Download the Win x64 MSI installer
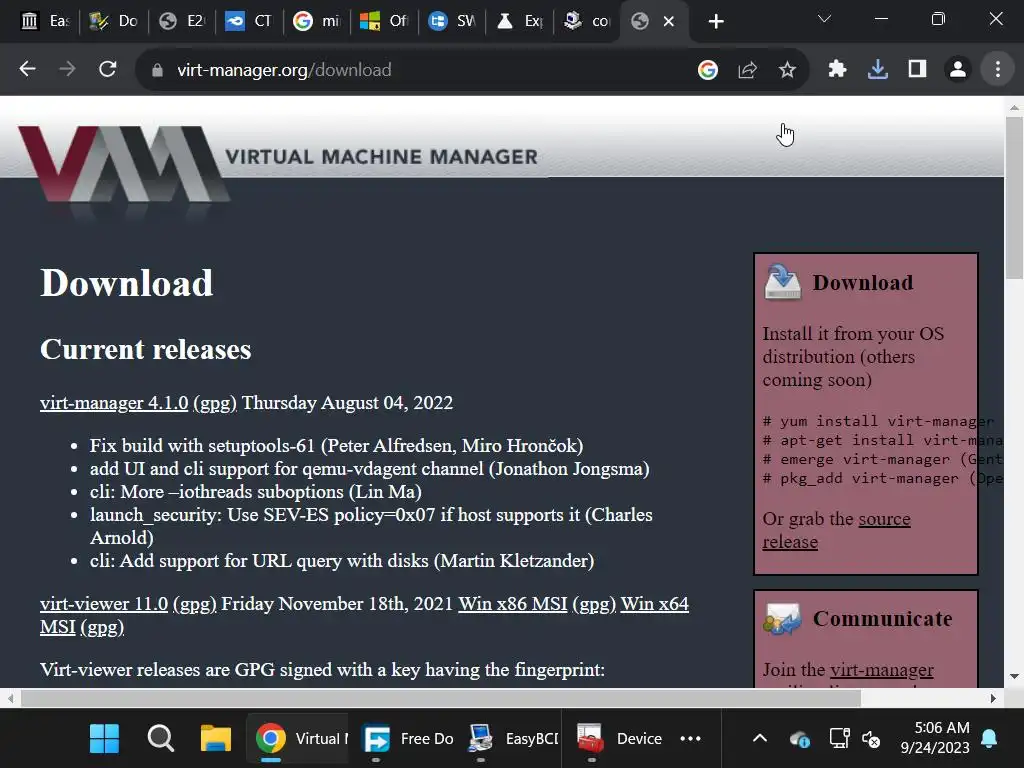Image resolution: width=1024 pixels, height=768 pixels. coord(654,603)
